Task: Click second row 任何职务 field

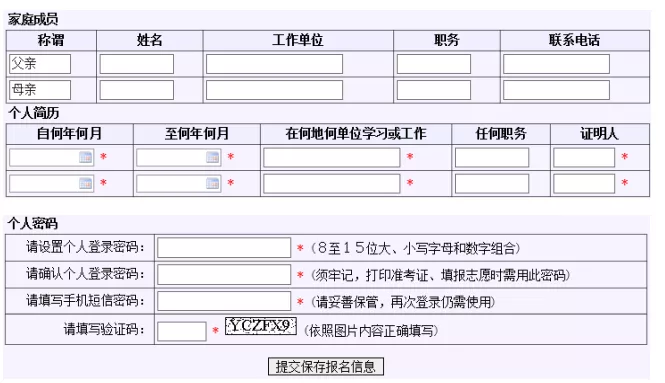Action: (492, 184)
